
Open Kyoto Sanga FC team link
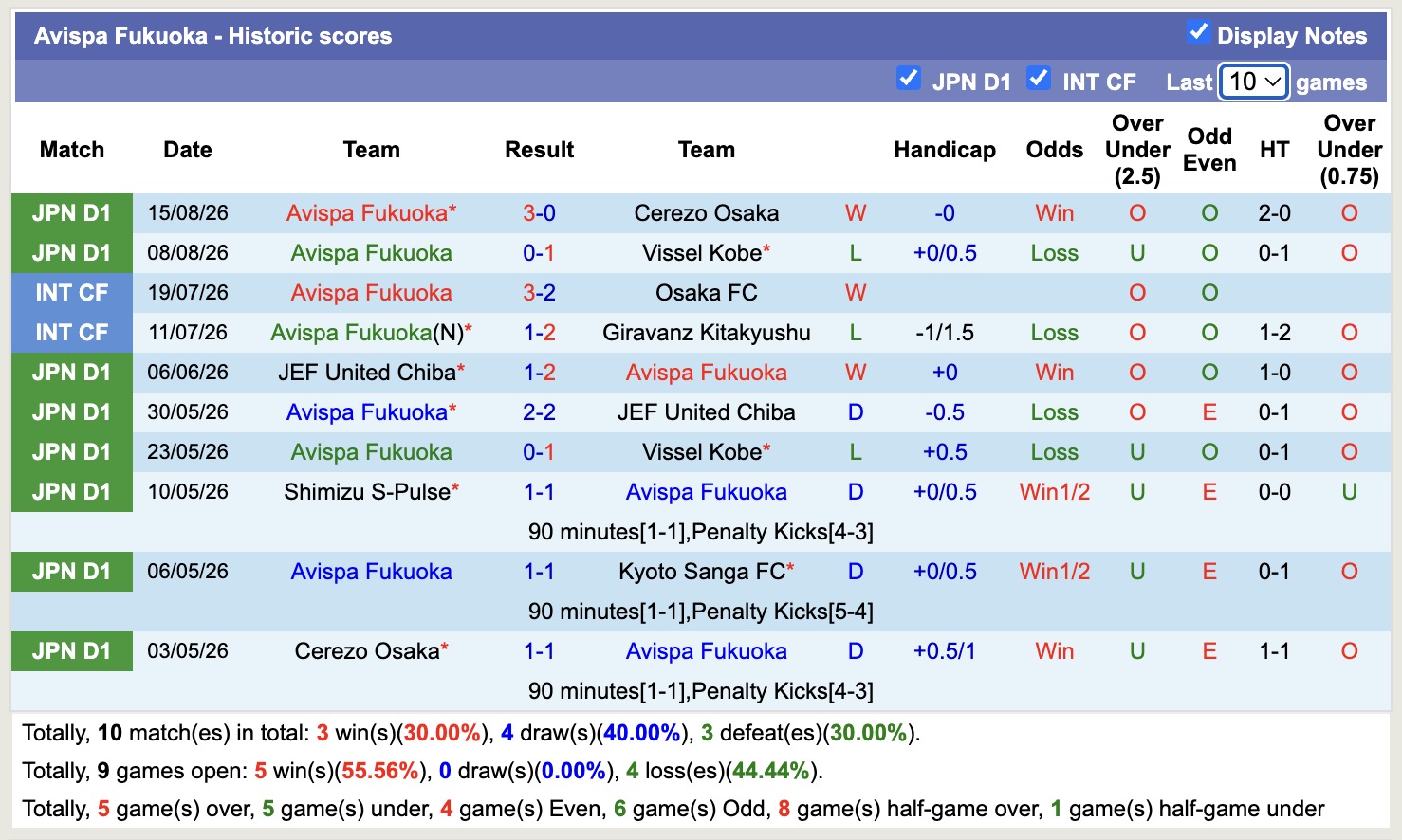tap(702, 572)
